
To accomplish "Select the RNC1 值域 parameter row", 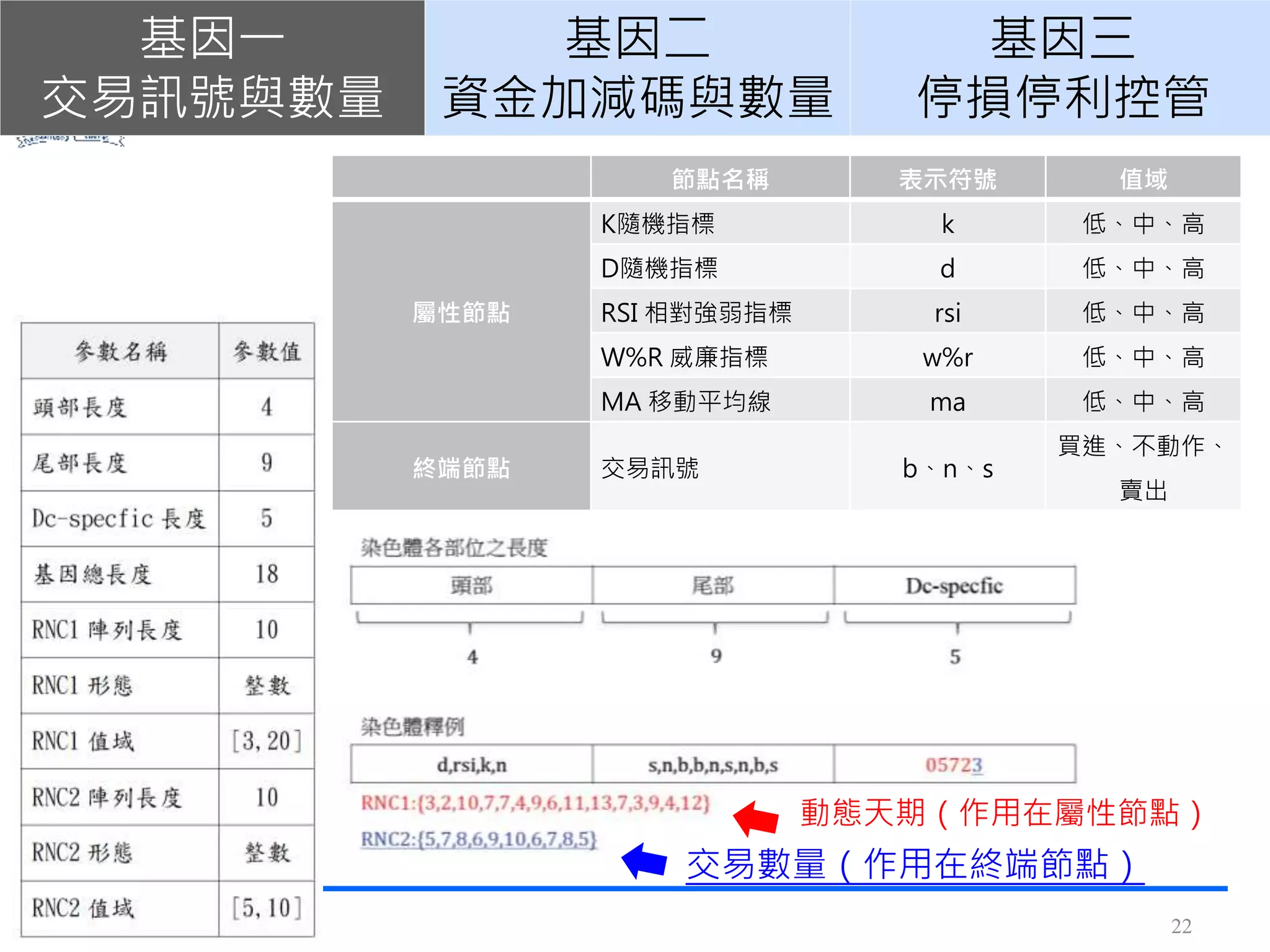I will point(168,741).
